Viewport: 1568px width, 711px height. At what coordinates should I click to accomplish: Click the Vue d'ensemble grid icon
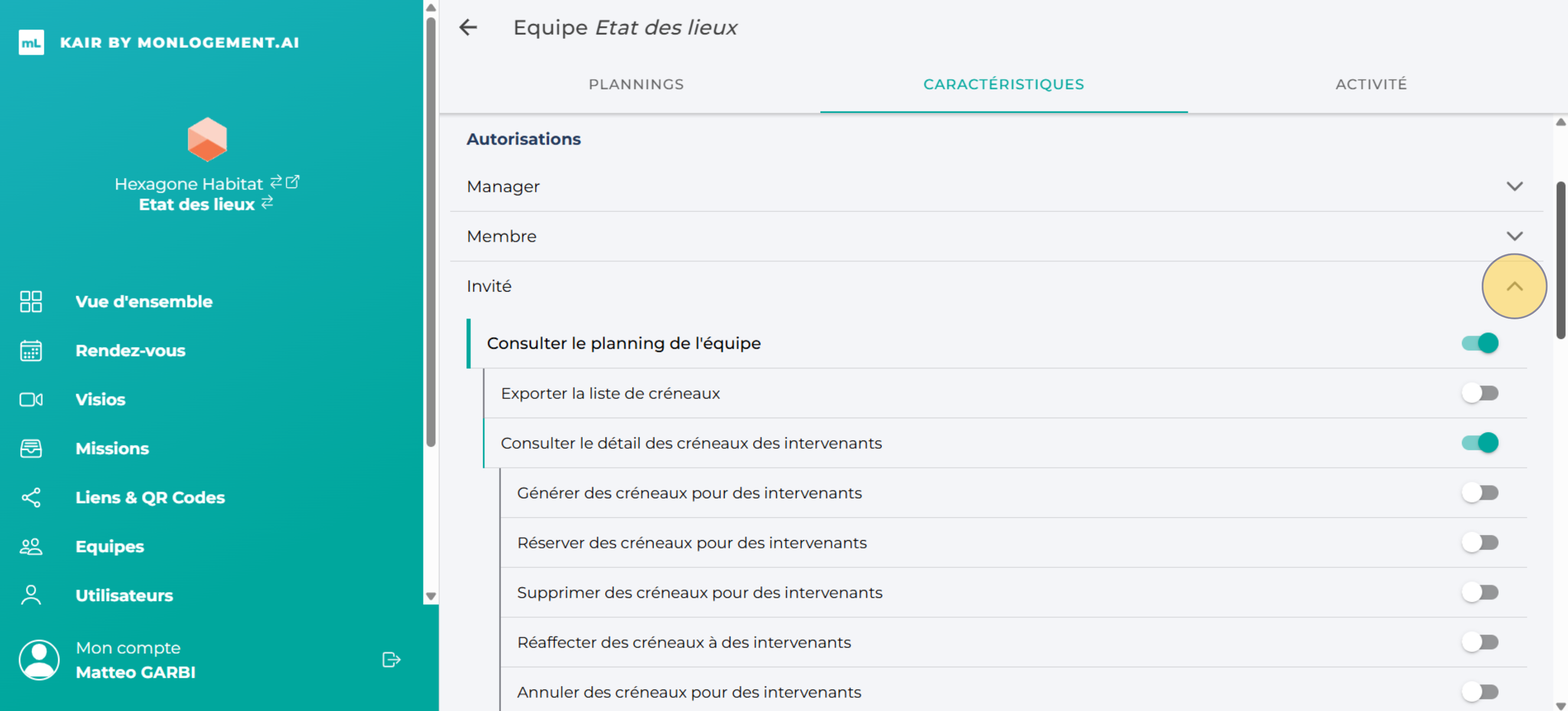pyautogui.click(x=30, y=301)
